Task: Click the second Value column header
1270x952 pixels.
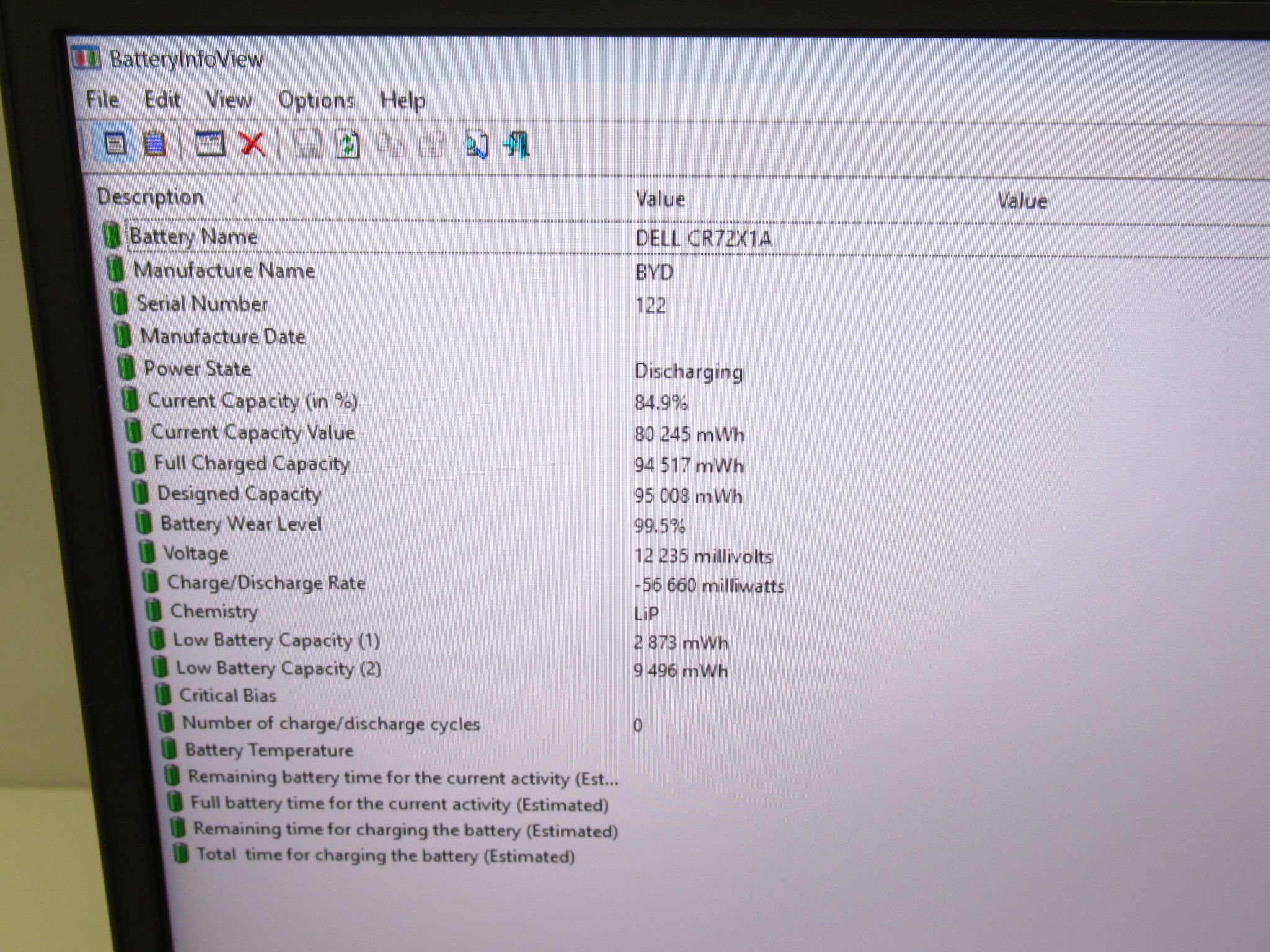Action: click(1022, 201)
